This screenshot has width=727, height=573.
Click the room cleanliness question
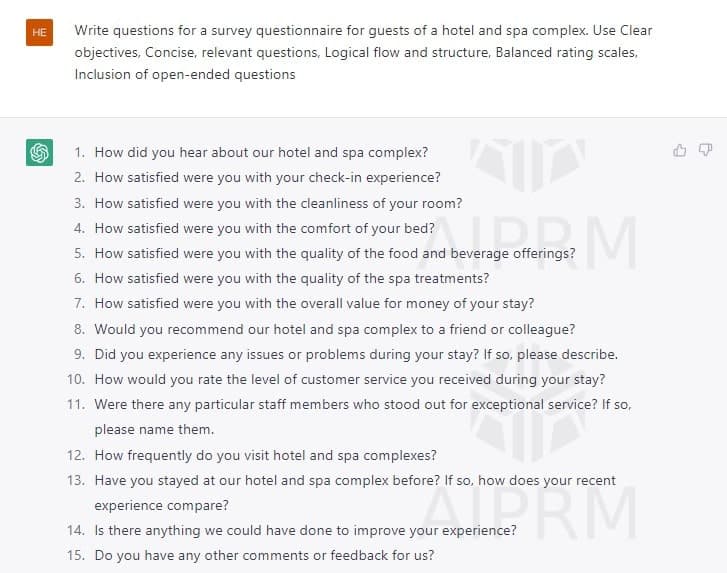tap(278, 203)
